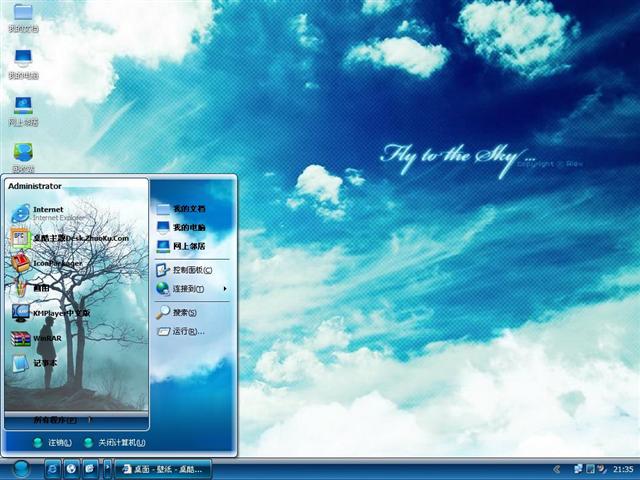Open 记事本 notepad from the Start menu

pyautogui.click(x=34, y=363)
